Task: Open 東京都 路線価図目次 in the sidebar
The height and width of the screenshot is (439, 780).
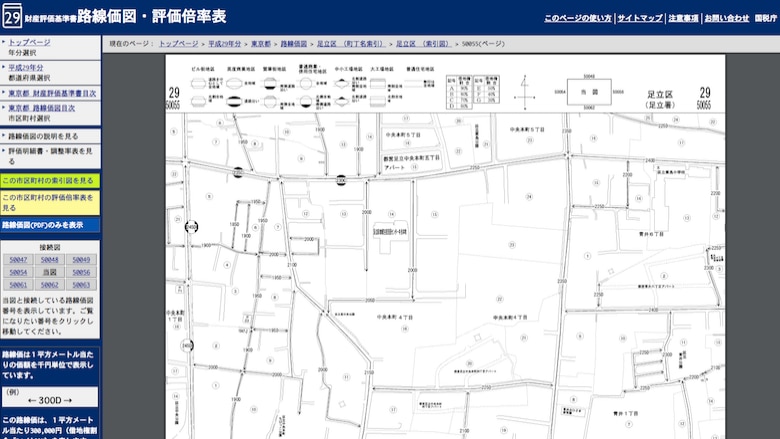Action: pos(41,108)
